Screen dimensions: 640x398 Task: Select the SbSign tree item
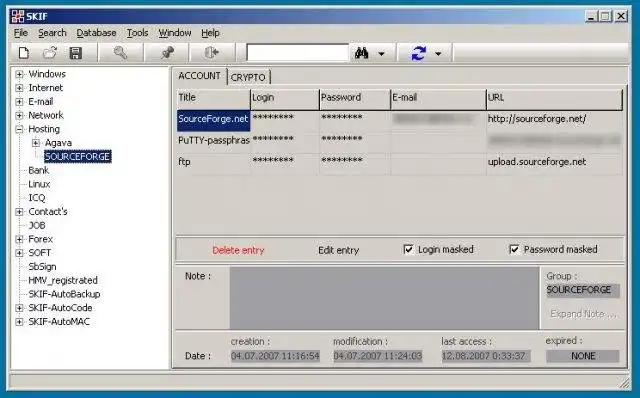42,267
